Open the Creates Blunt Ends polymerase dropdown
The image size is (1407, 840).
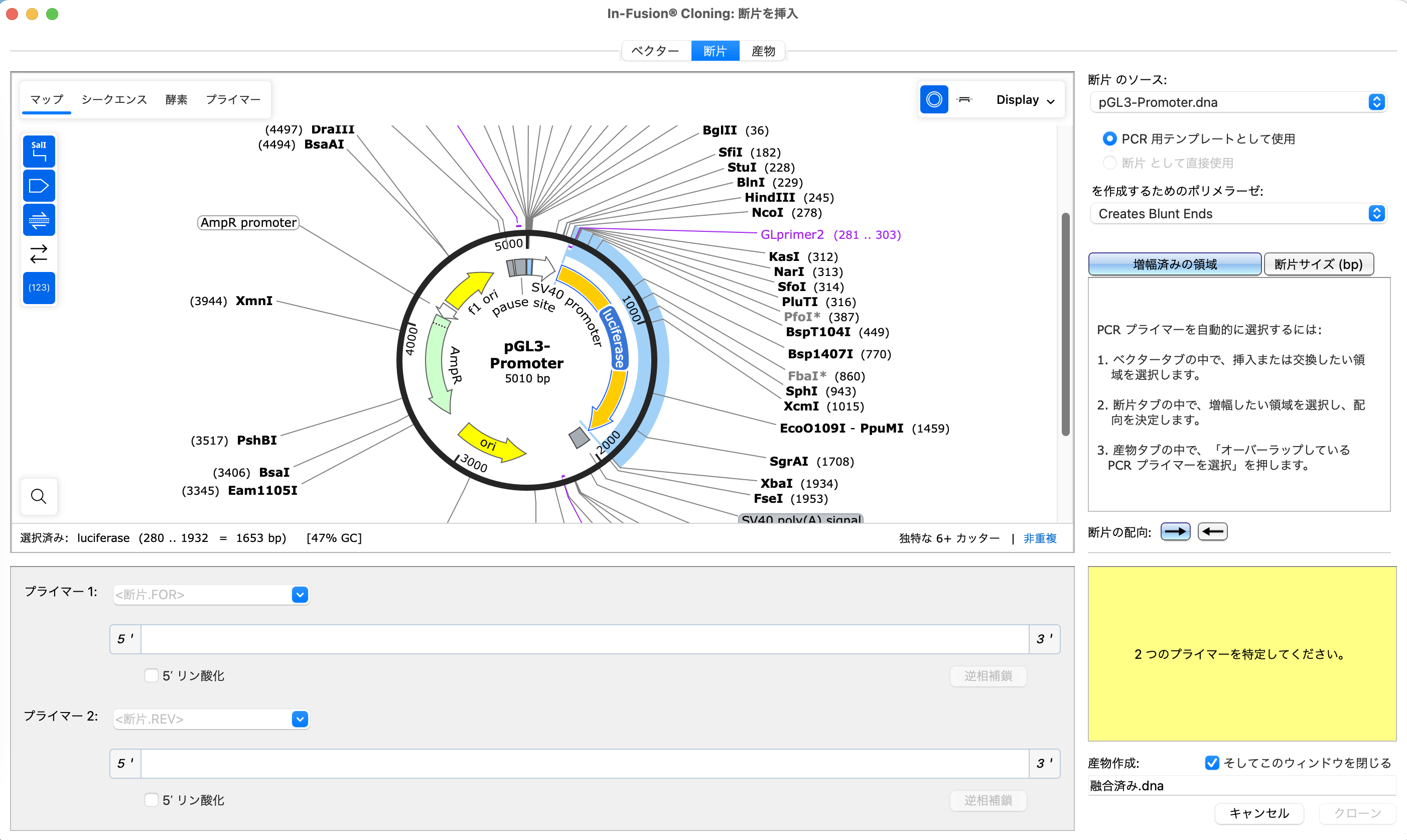[x=1377, y=213]
